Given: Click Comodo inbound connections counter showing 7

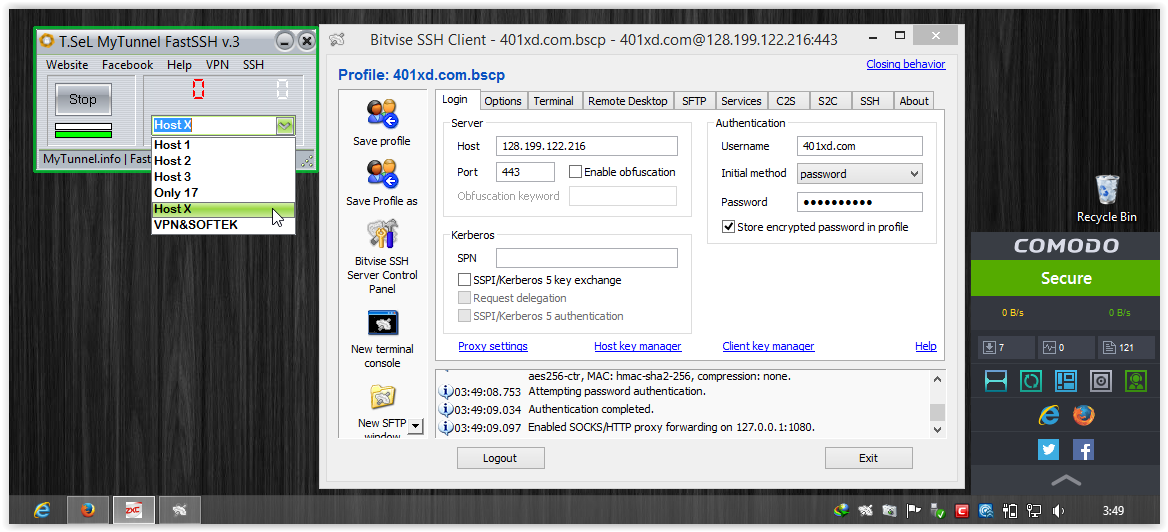Looking at the screenshot, I should [x=1006, y=347].
